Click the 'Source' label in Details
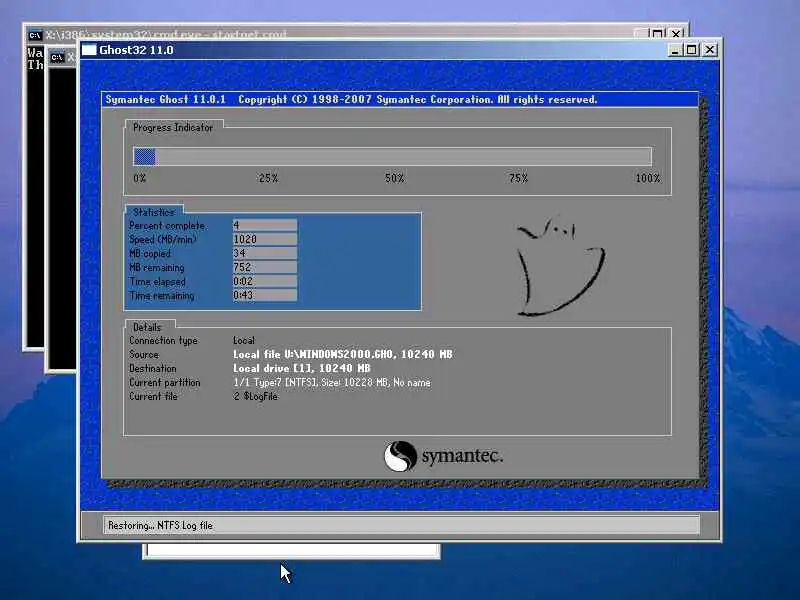 (x=144, y=354)
